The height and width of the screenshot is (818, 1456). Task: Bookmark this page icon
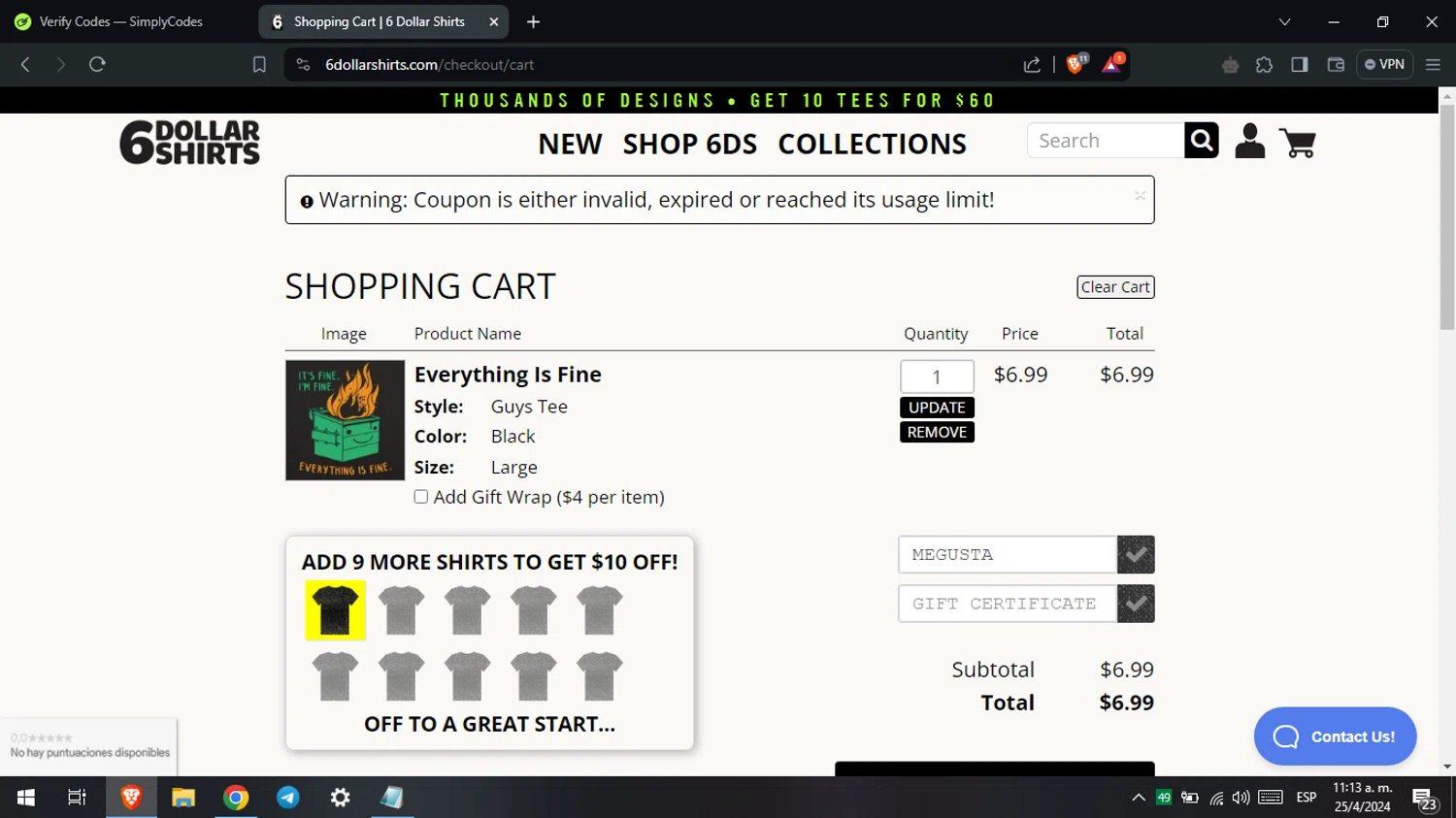259,64
